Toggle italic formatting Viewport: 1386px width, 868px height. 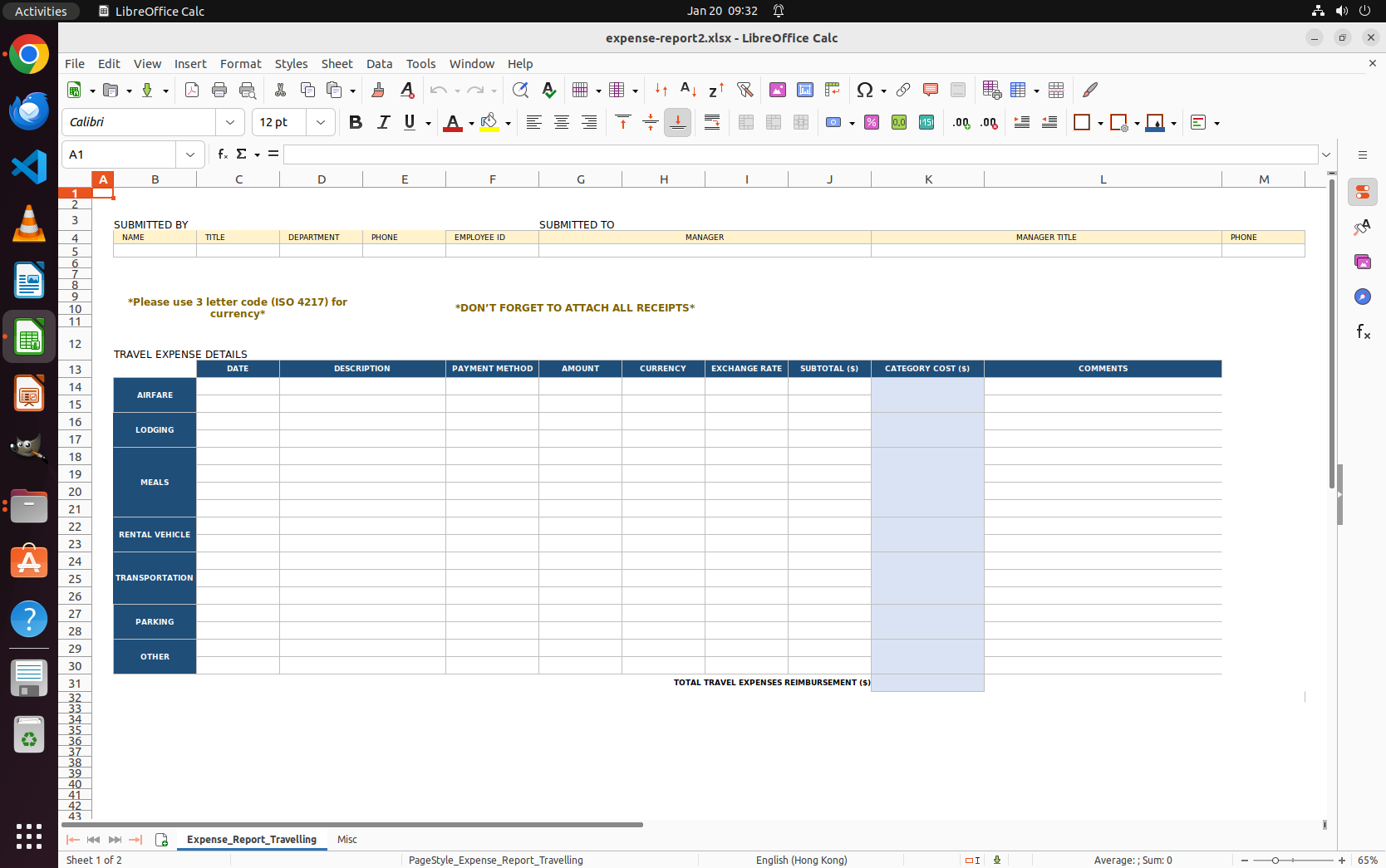click(383, 122)
